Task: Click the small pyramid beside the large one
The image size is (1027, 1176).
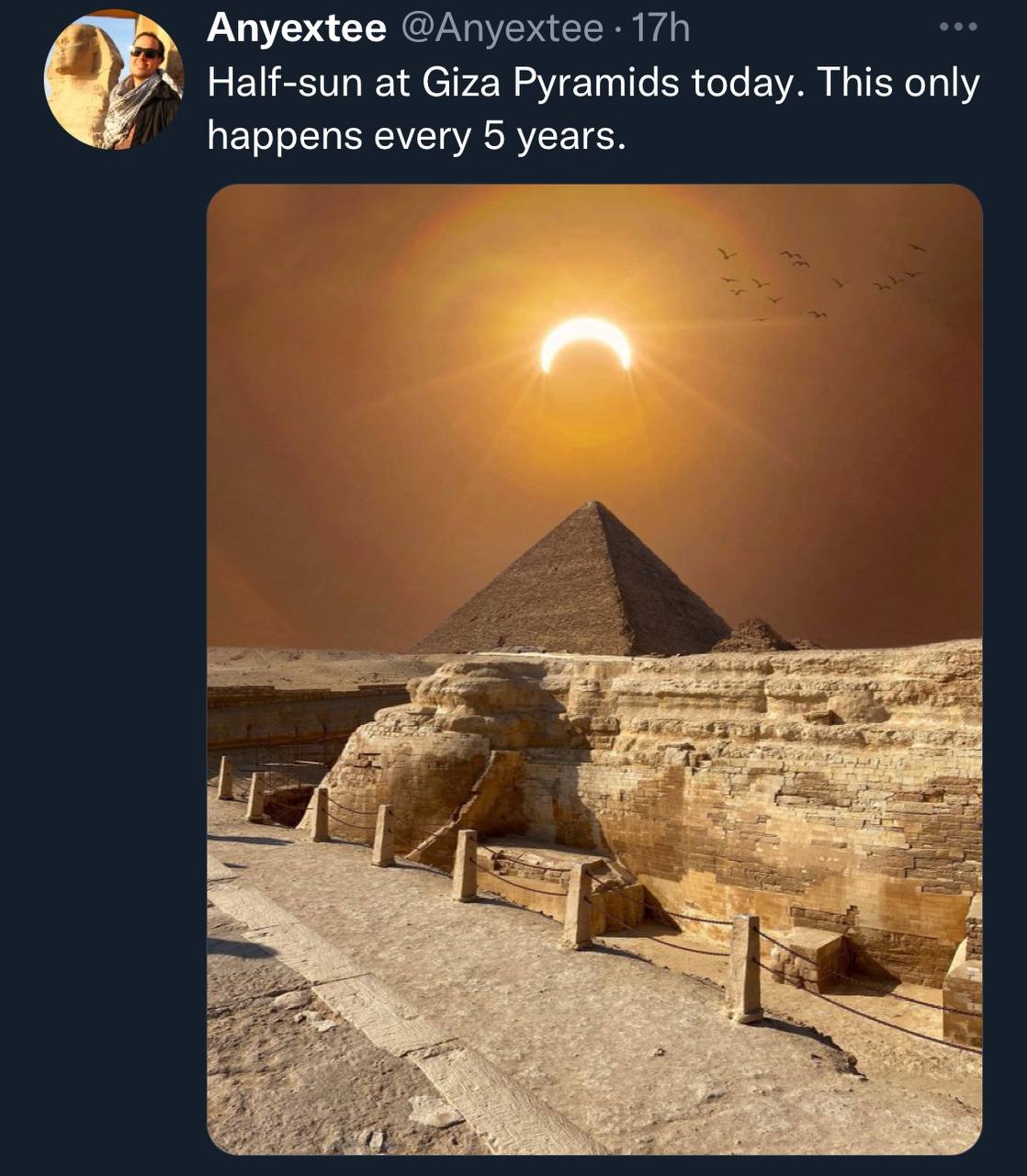Action: click(x=755, y=635)
